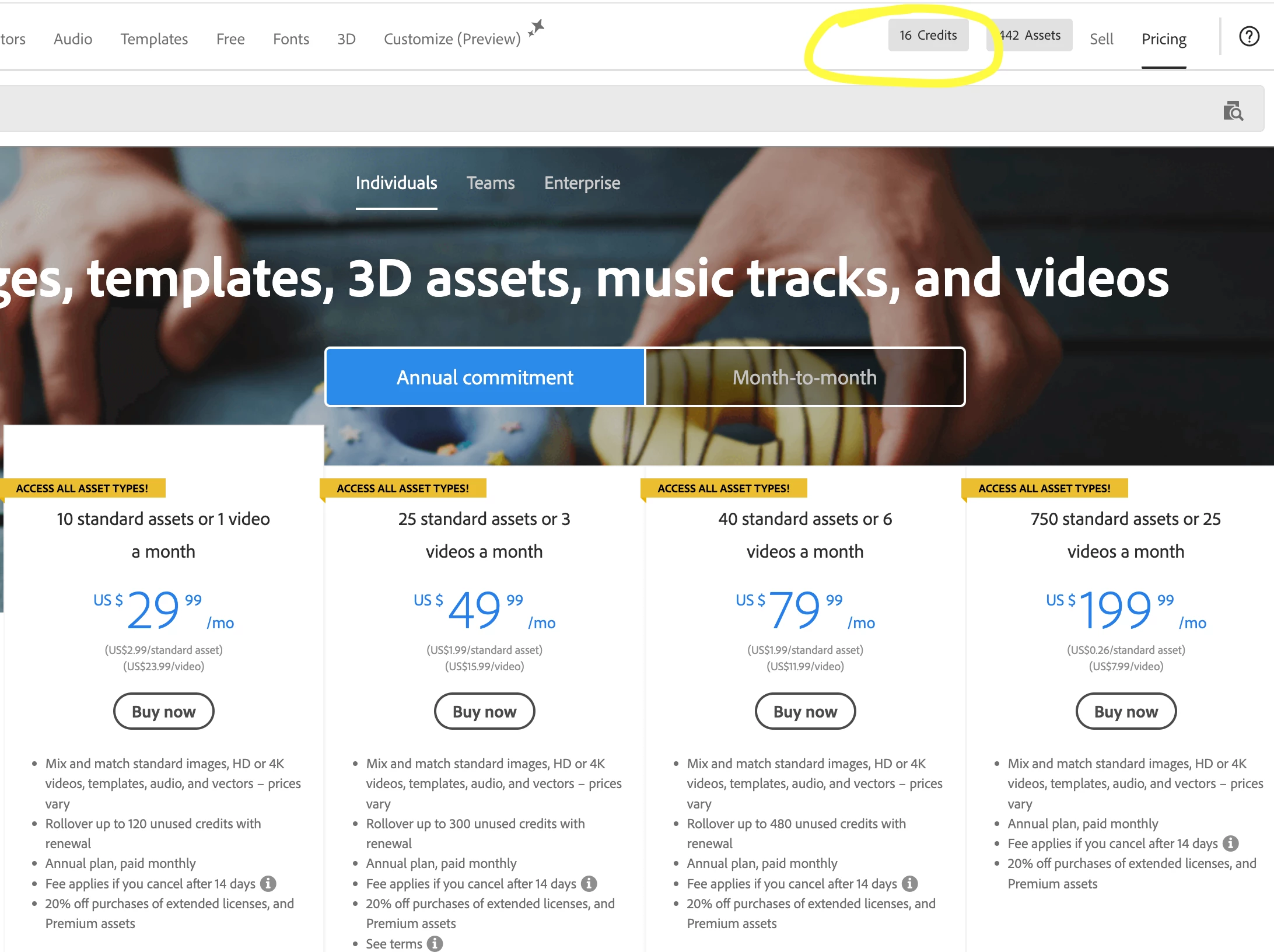Buy the 10 standard assets plan
The height and width of the screenshot is (952, 1274).
point(163,711)
